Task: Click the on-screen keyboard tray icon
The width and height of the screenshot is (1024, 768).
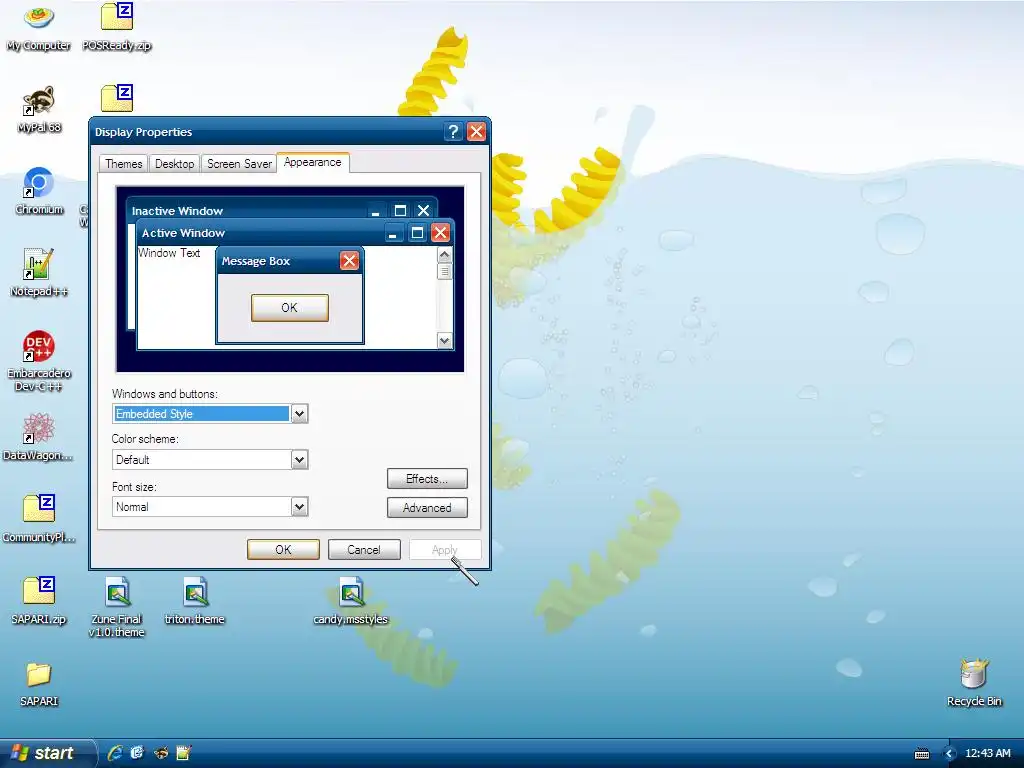Action: coord(921,754)
